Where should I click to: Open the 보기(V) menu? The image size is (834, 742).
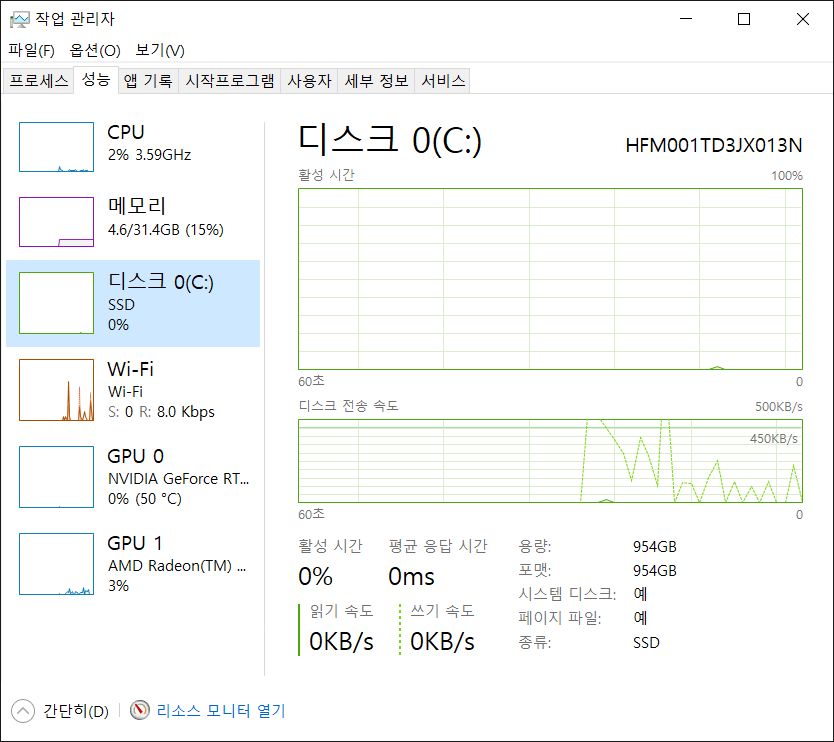point(160,50)
